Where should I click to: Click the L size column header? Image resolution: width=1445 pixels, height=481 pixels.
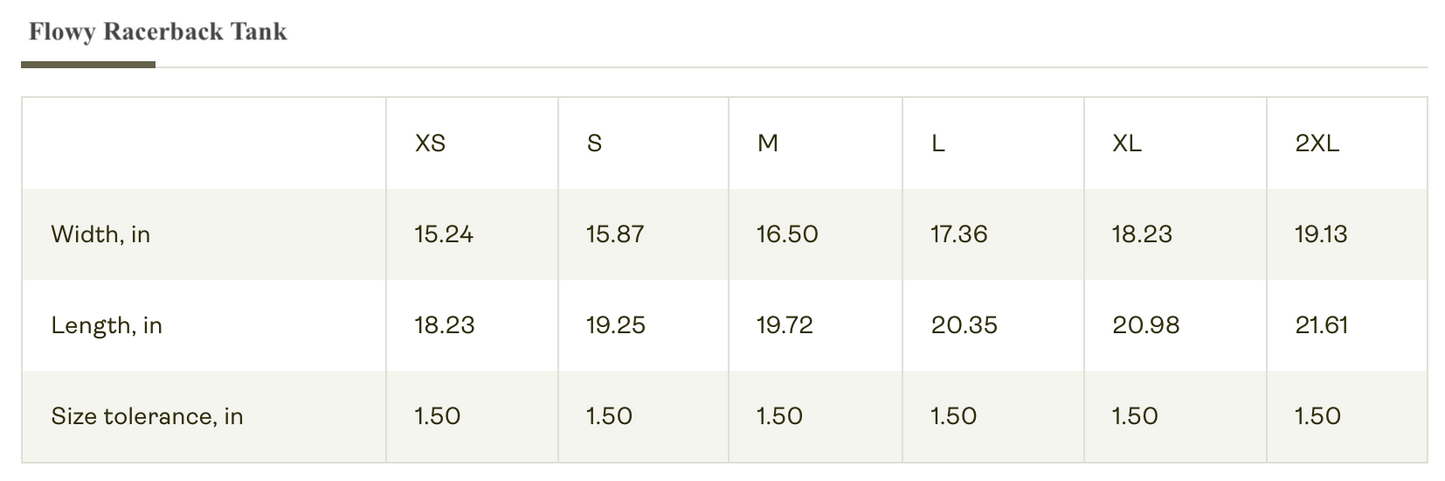937,143
